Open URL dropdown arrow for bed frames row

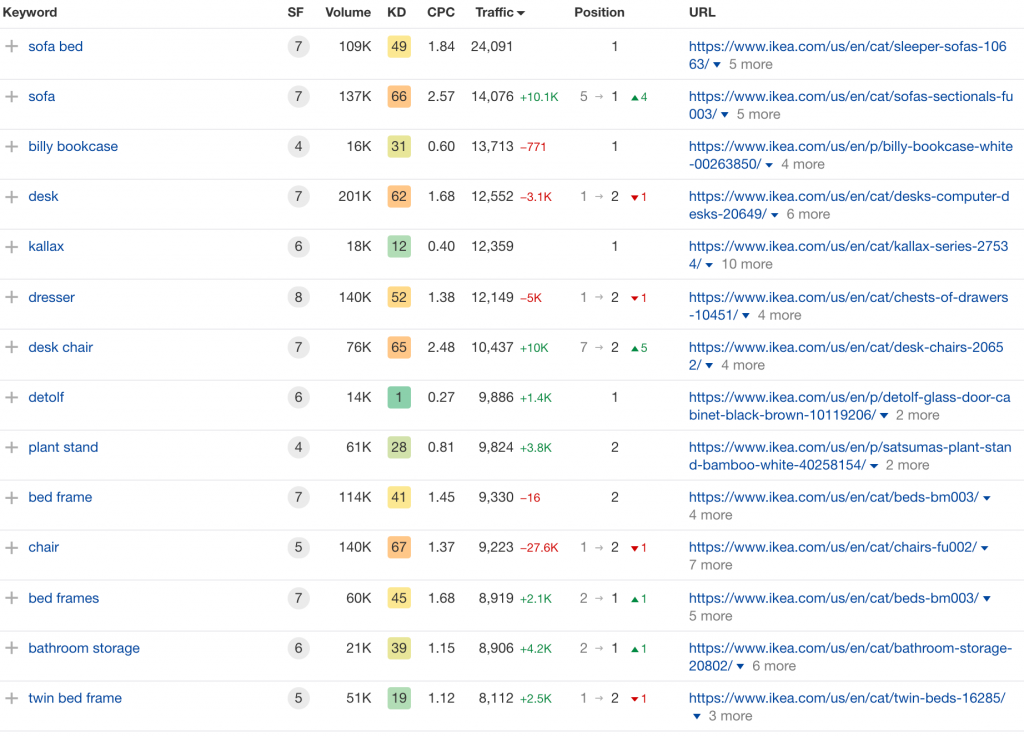[987, 599]
